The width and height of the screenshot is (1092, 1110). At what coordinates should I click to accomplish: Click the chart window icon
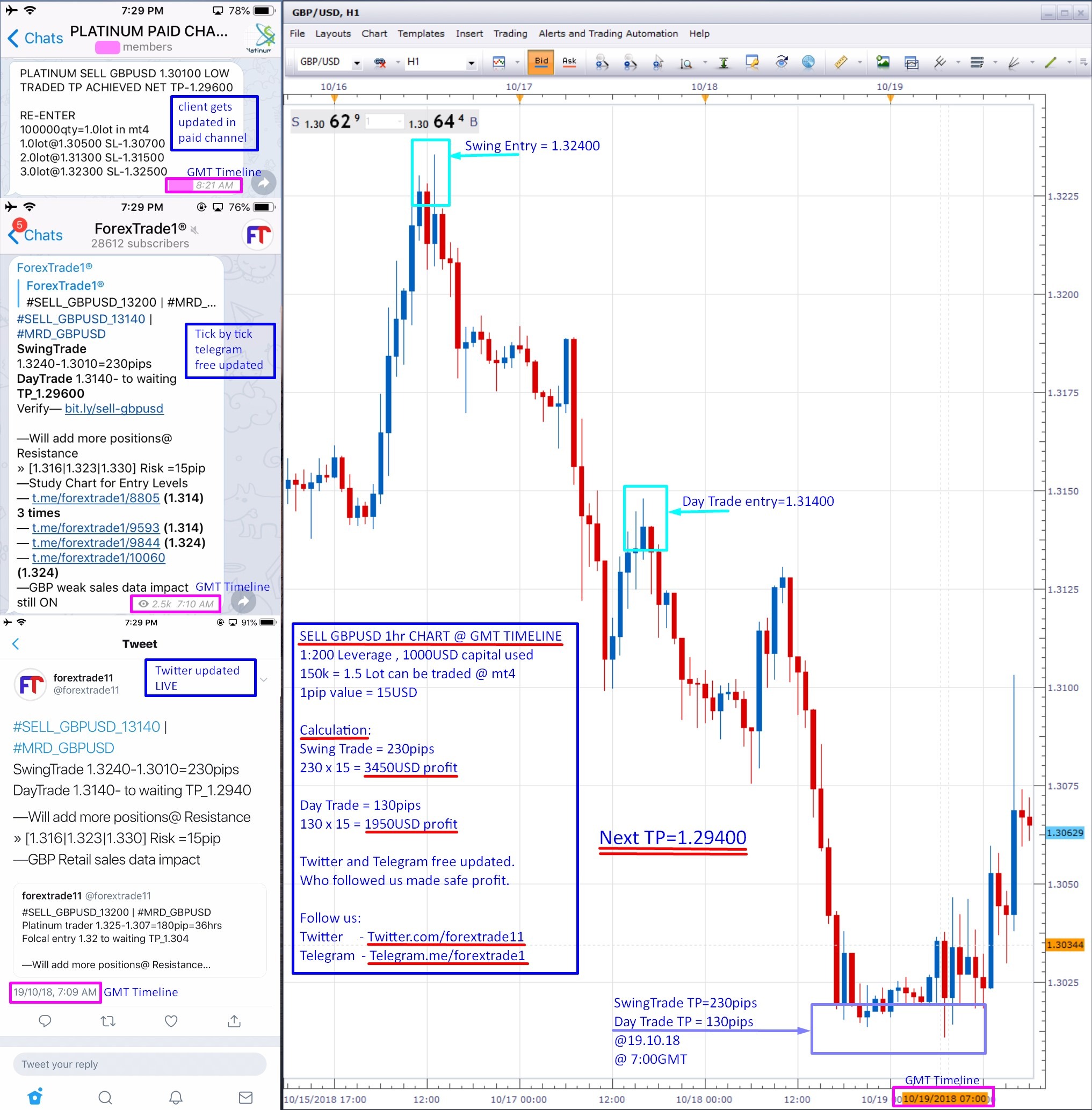(x=912, y=62)
